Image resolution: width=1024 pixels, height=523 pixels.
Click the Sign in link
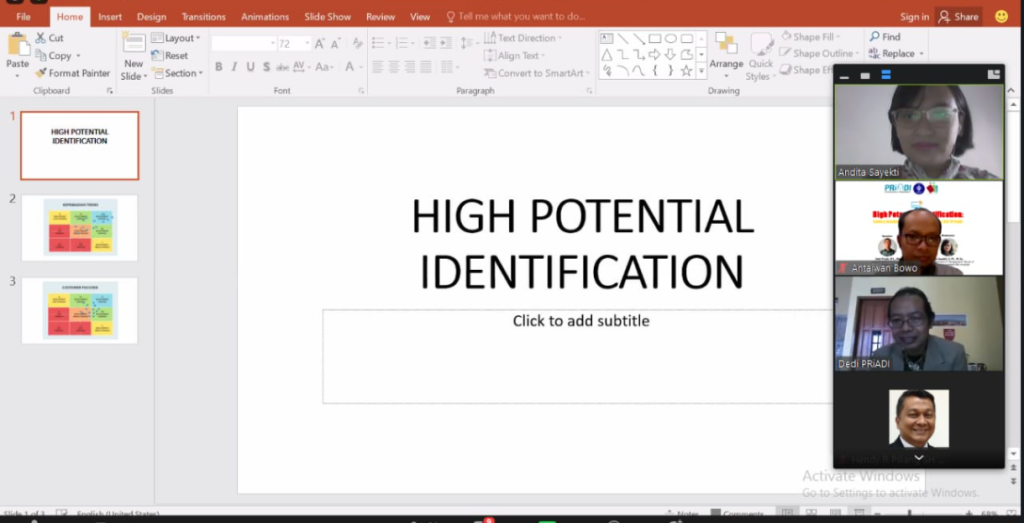(914, 17)
